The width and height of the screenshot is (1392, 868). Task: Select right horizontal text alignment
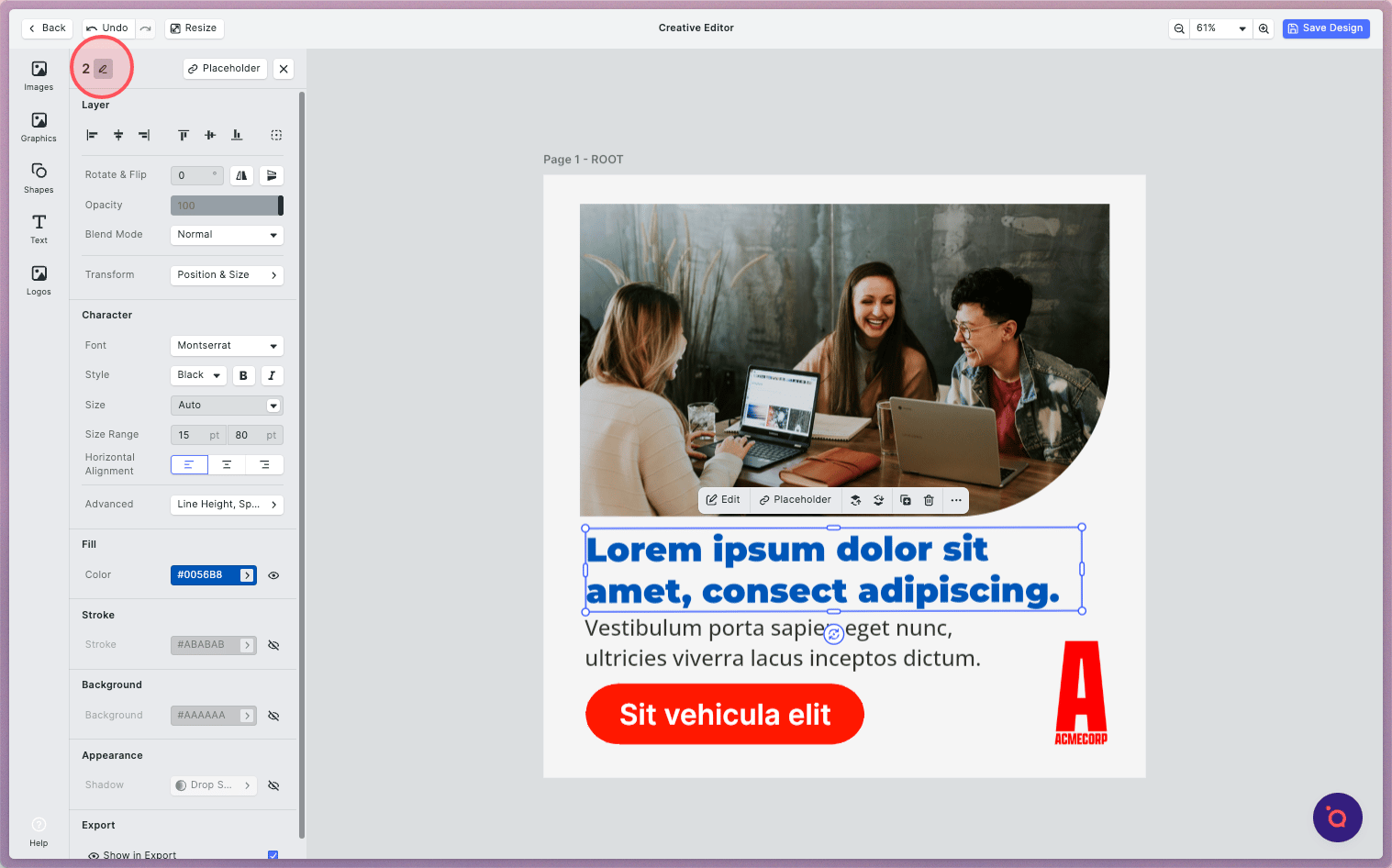pyautogui.click(x=264, y=465)
